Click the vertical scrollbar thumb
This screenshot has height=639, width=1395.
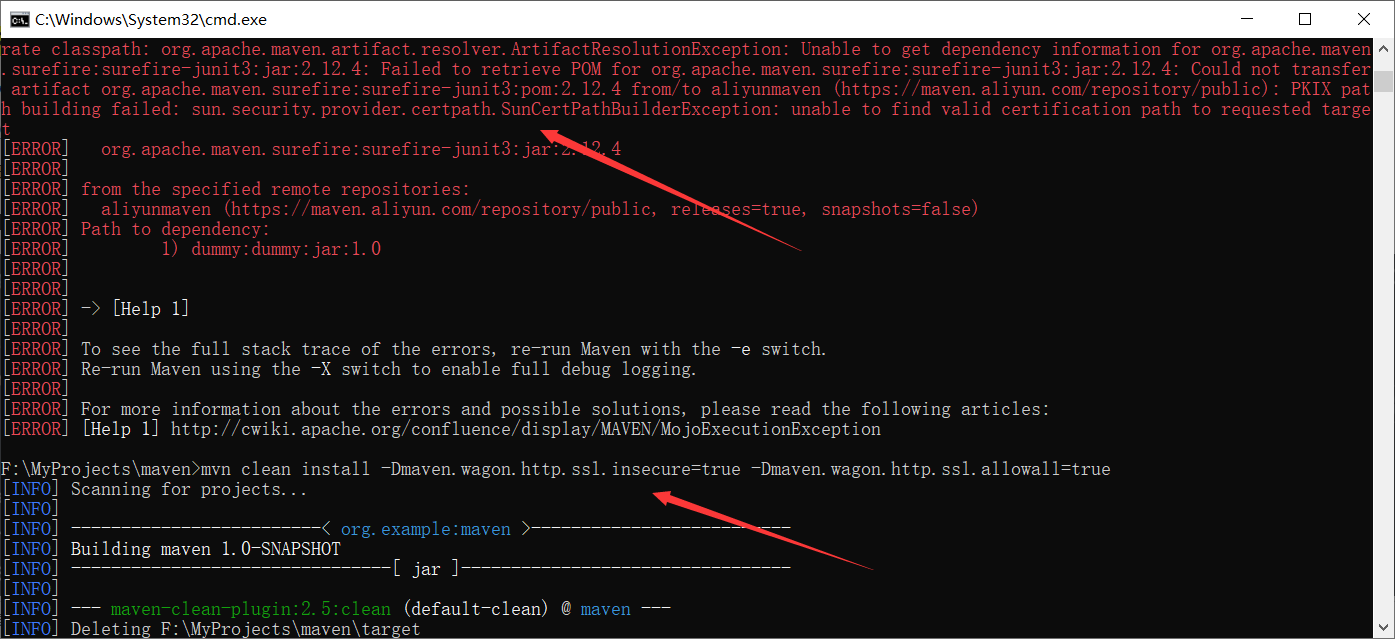pos(1383,81)
